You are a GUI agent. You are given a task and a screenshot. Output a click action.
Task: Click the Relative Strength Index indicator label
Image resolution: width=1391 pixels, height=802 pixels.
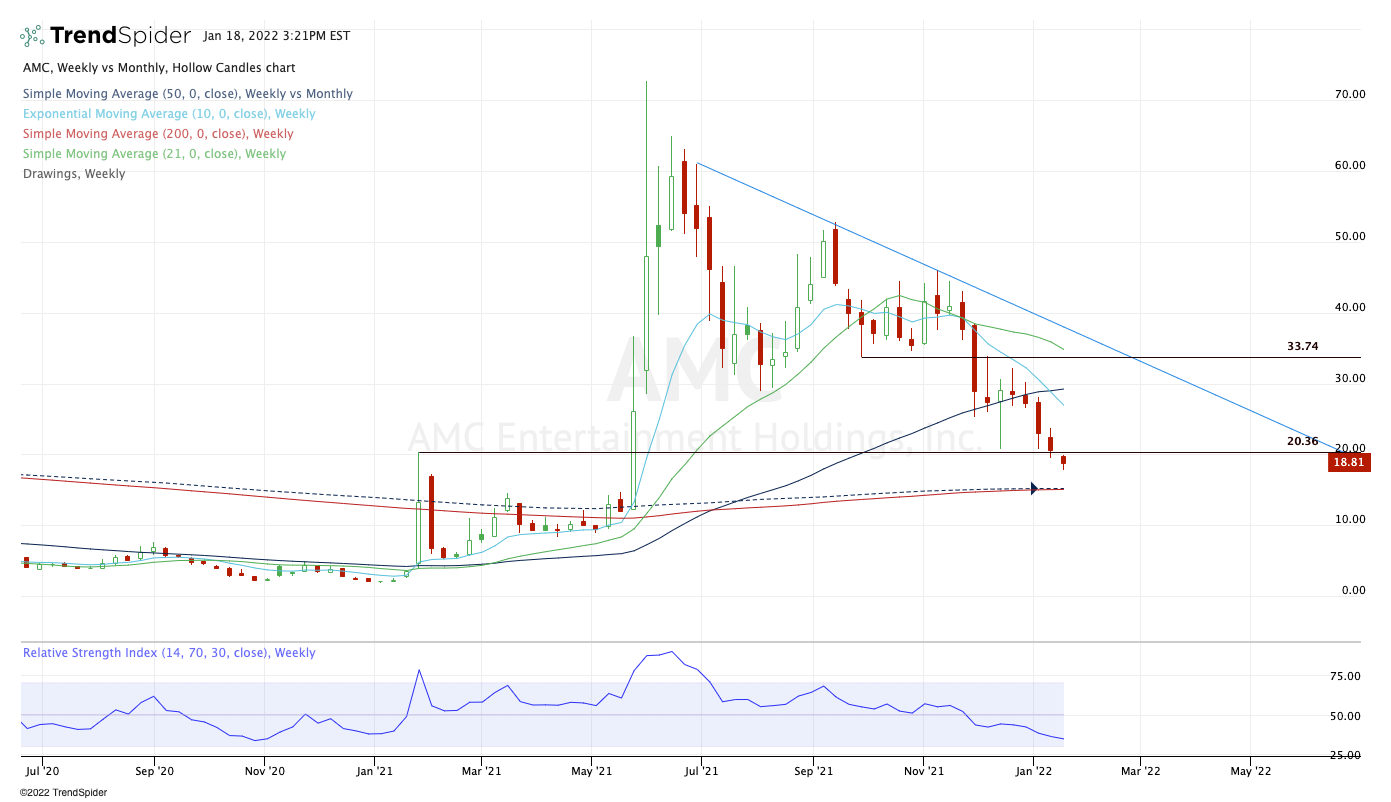click(169, 653)
